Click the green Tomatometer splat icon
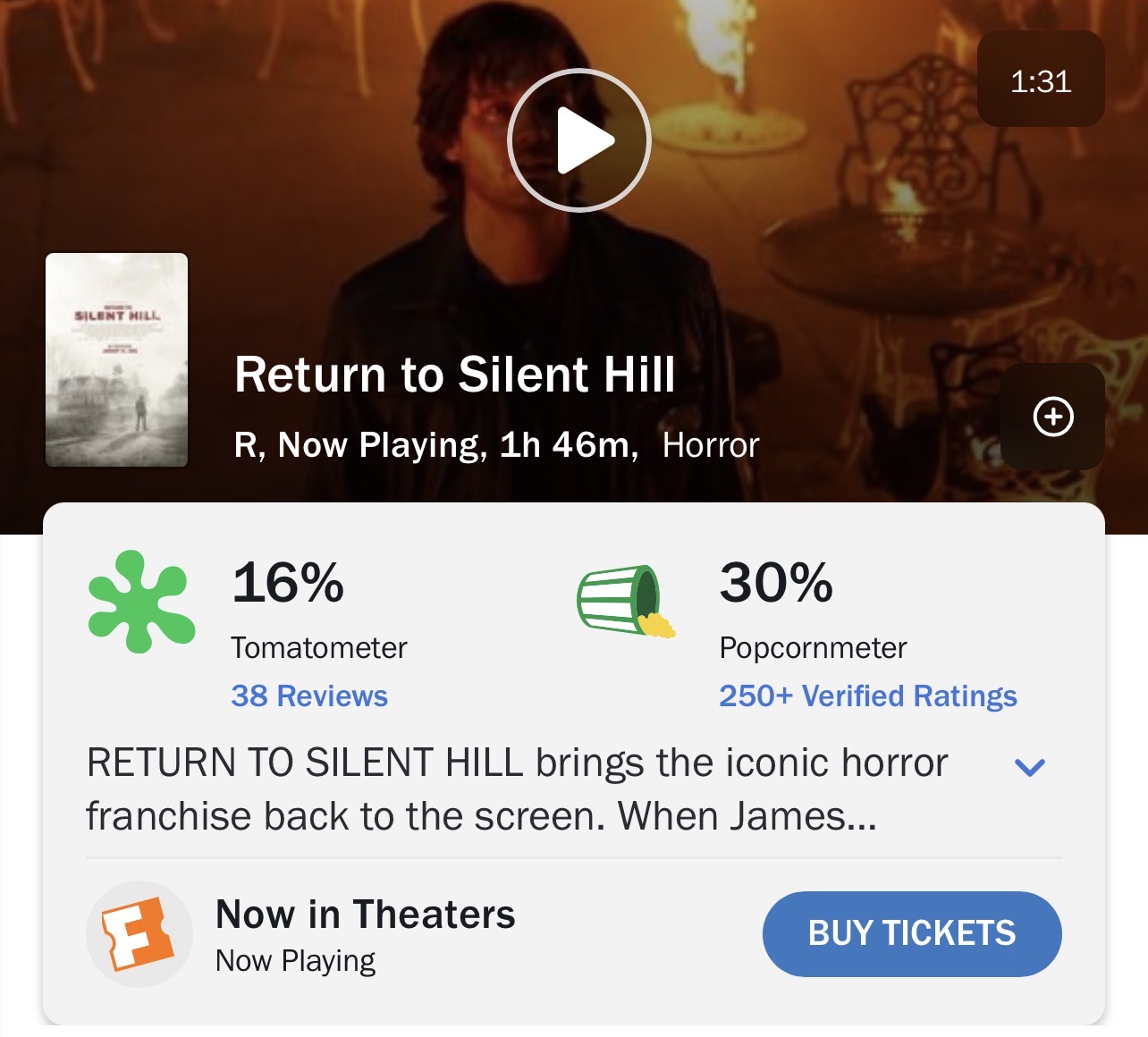 (x=141, y=602)
